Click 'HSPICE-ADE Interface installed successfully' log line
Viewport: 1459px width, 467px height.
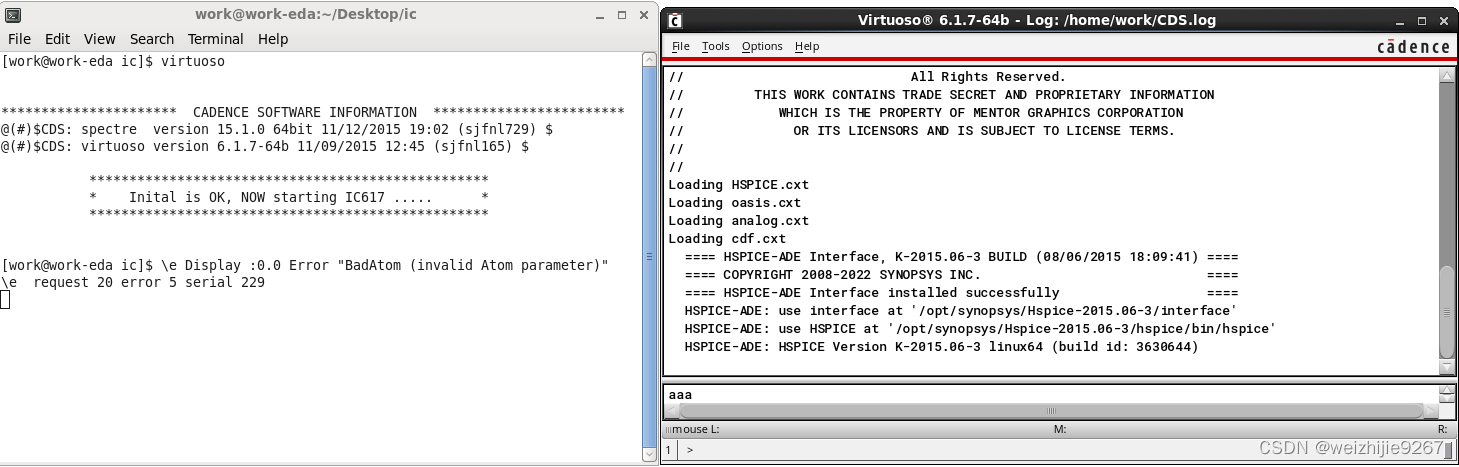(x=961, y=293)
